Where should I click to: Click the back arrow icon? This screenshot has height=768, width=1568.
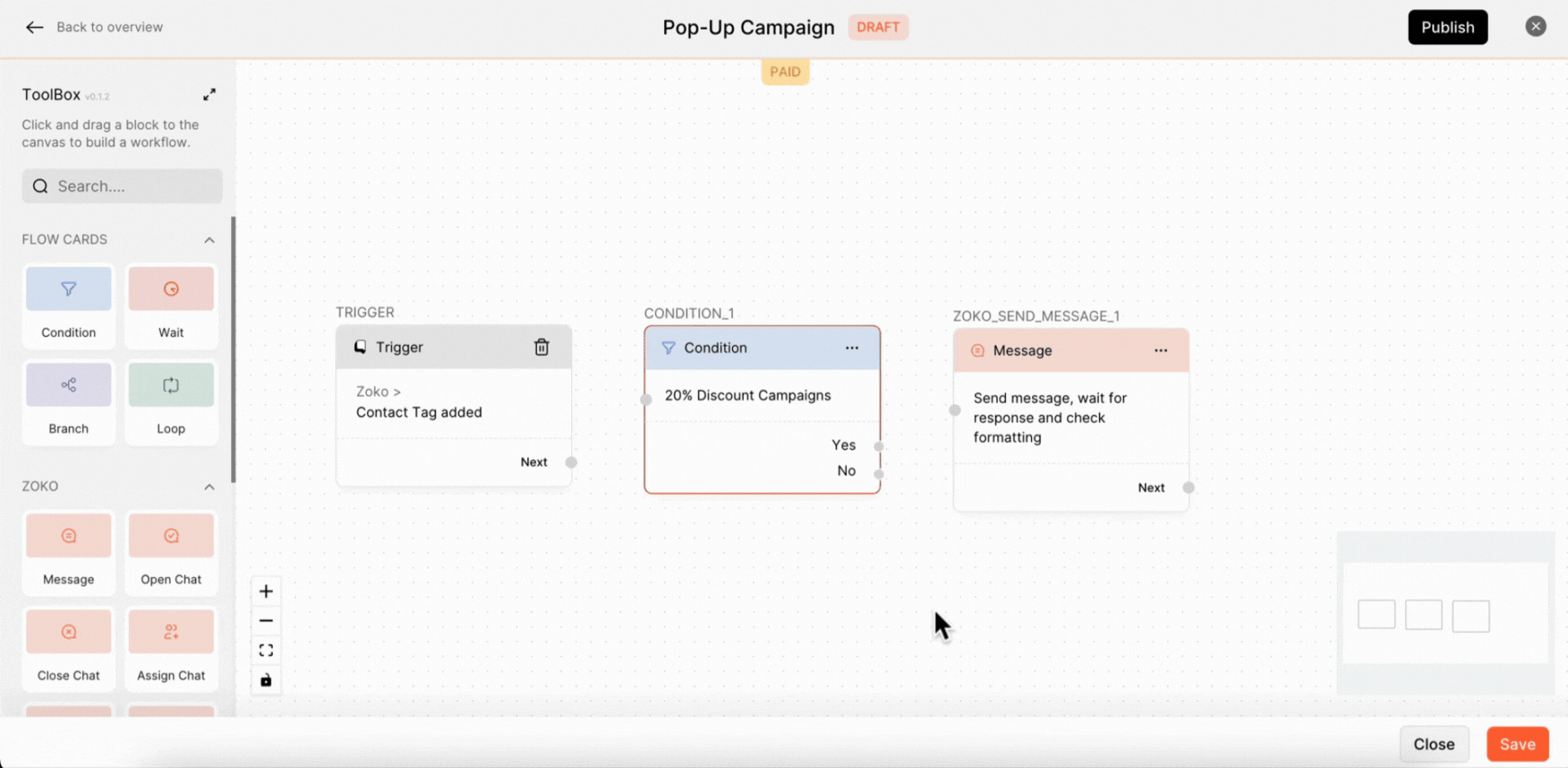click(x=34, y=27)
